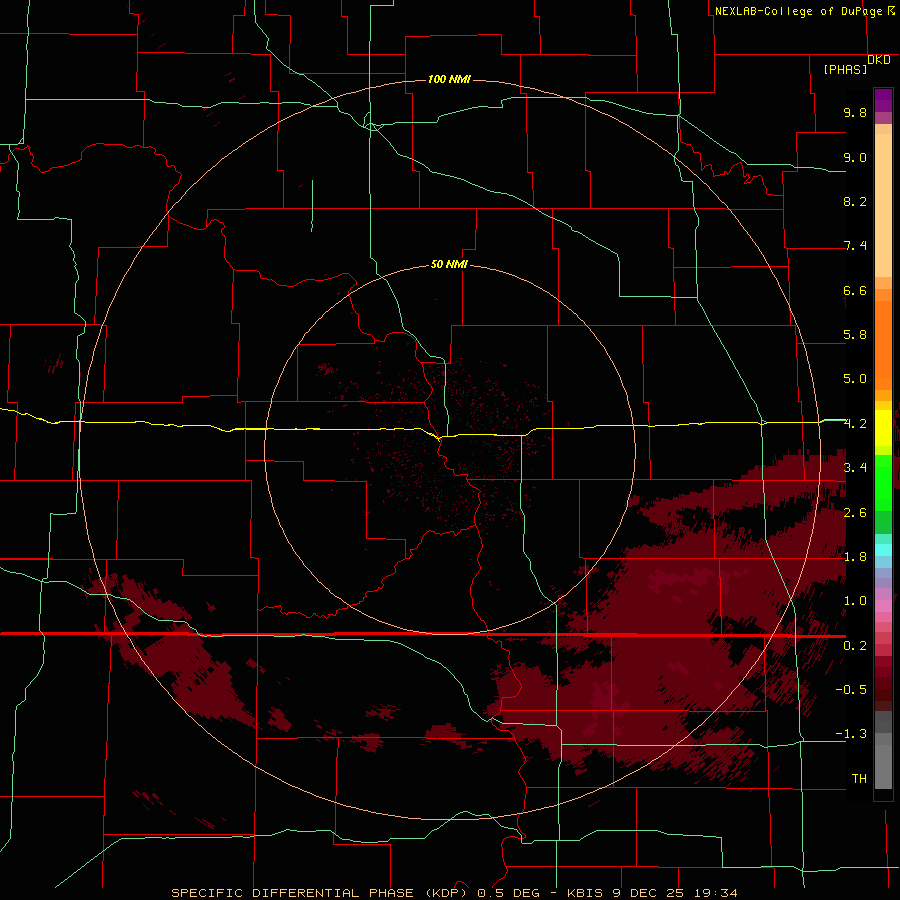Click the KBIS 9 DEC 25 19:34 timestamp

coord(652,893)
